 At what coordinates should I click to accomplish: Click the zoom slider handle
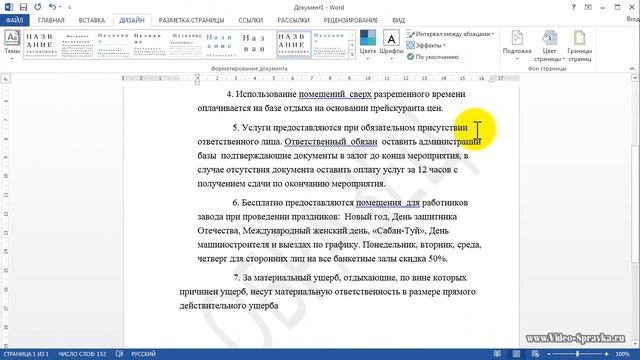point(578,354)
